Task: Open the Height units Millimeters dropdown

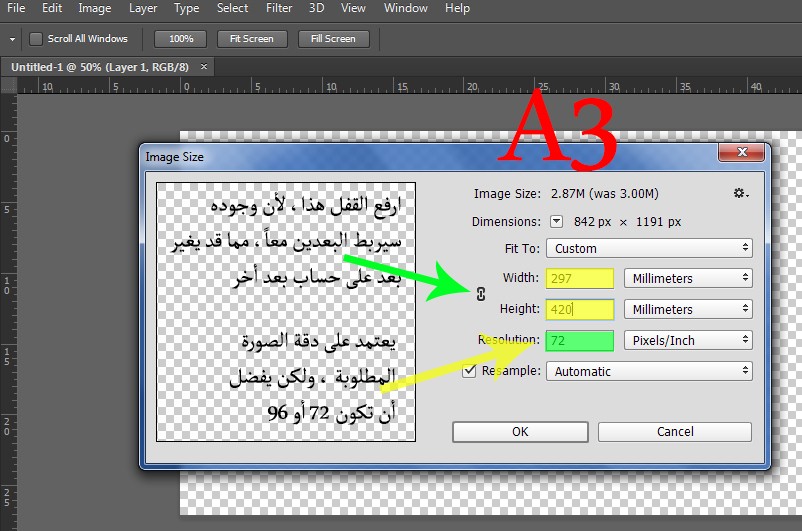Action: point(688,310)
